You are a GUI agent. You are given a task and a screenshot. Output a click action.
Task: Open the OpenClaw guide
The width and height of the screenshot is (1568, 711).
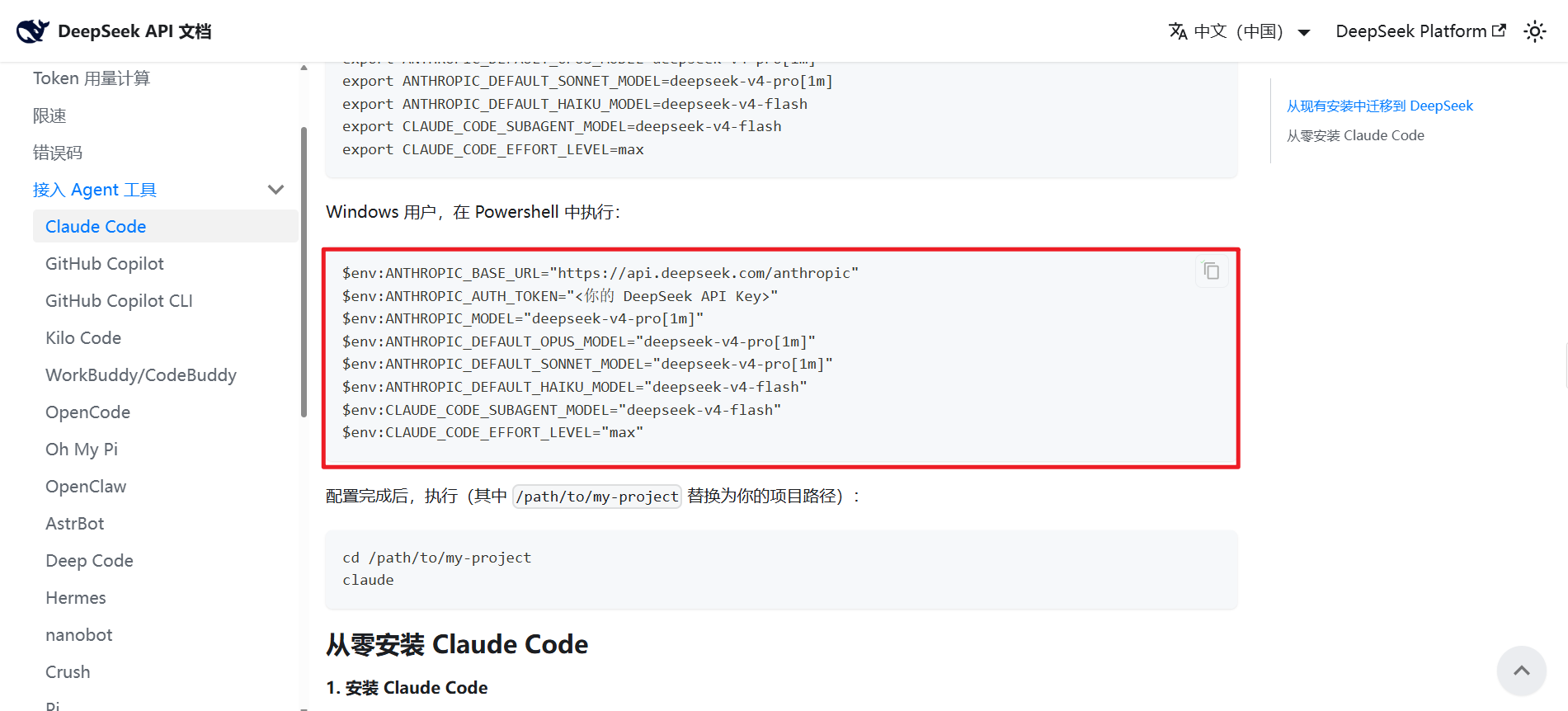pyautogui.click(x=86, y=486)
